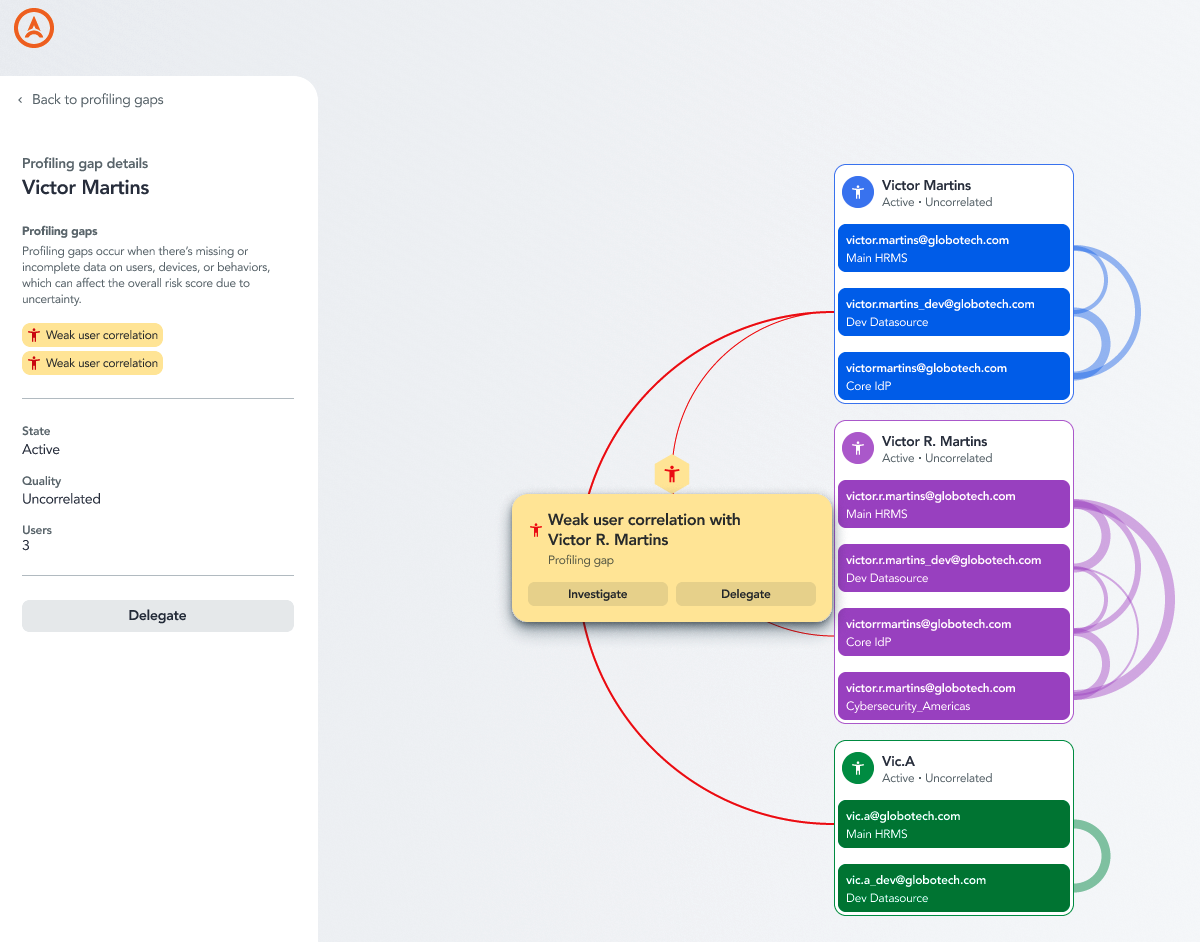Click Victor Martins blue avatar icon
Screen dimensions: 1200x942
coord(858,192)
